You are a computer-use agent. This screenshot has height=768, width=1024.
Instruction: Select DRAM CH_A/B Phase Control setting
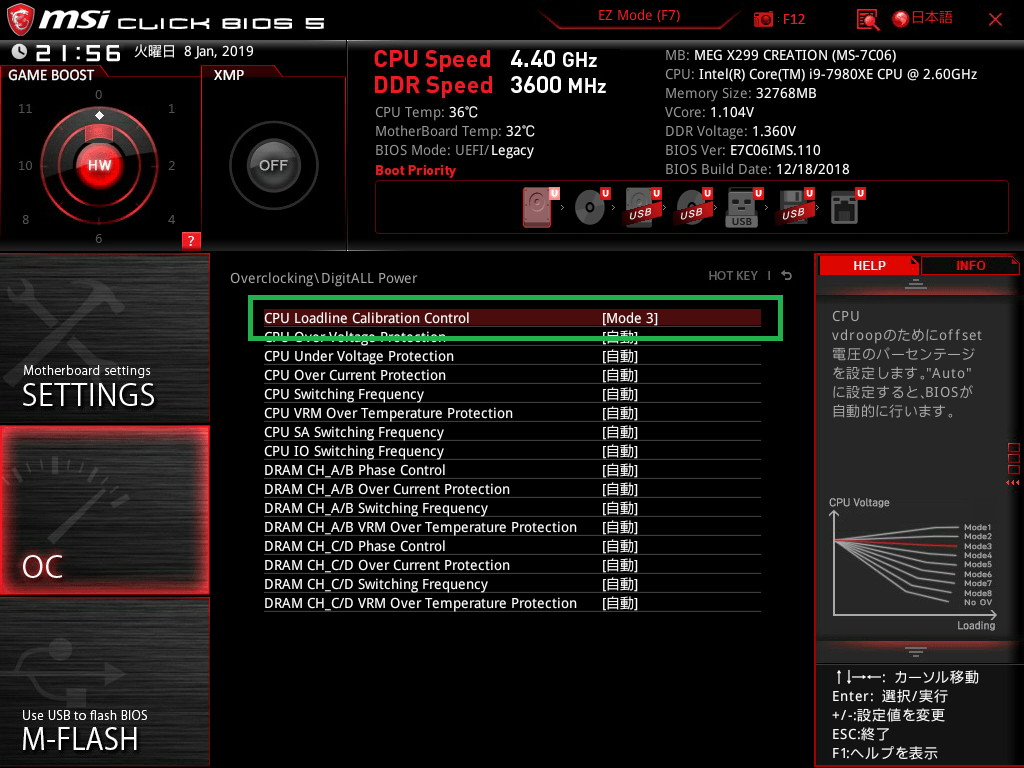tap(512, 470)
